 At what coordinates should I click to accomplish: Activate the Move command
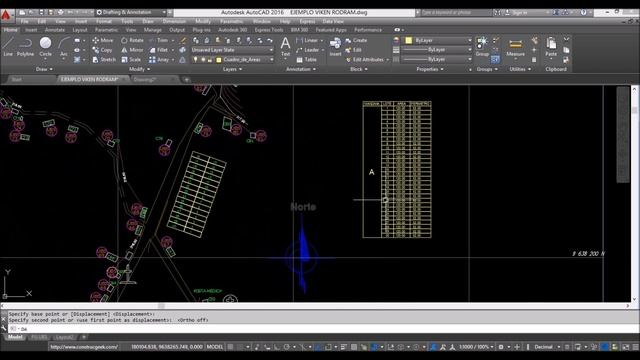click(x=103, y=40)
